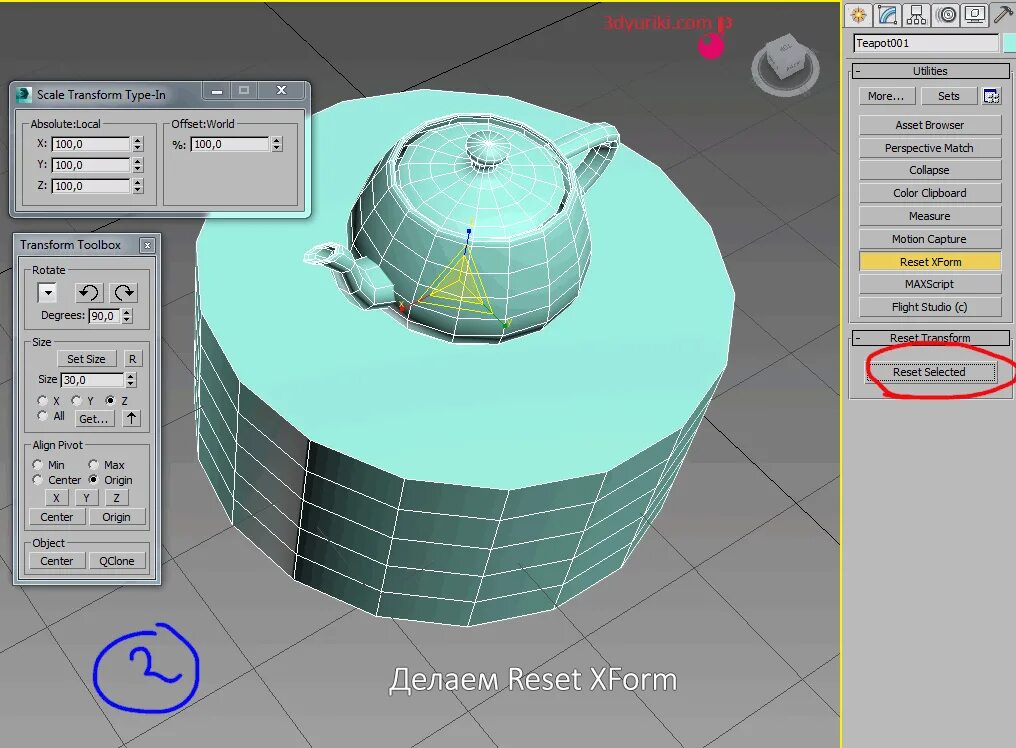This screenshot has height=748, width=1016.
Task: Open the rotate axis dropdown in Transform Toolbox
Action: coord(47,293)
